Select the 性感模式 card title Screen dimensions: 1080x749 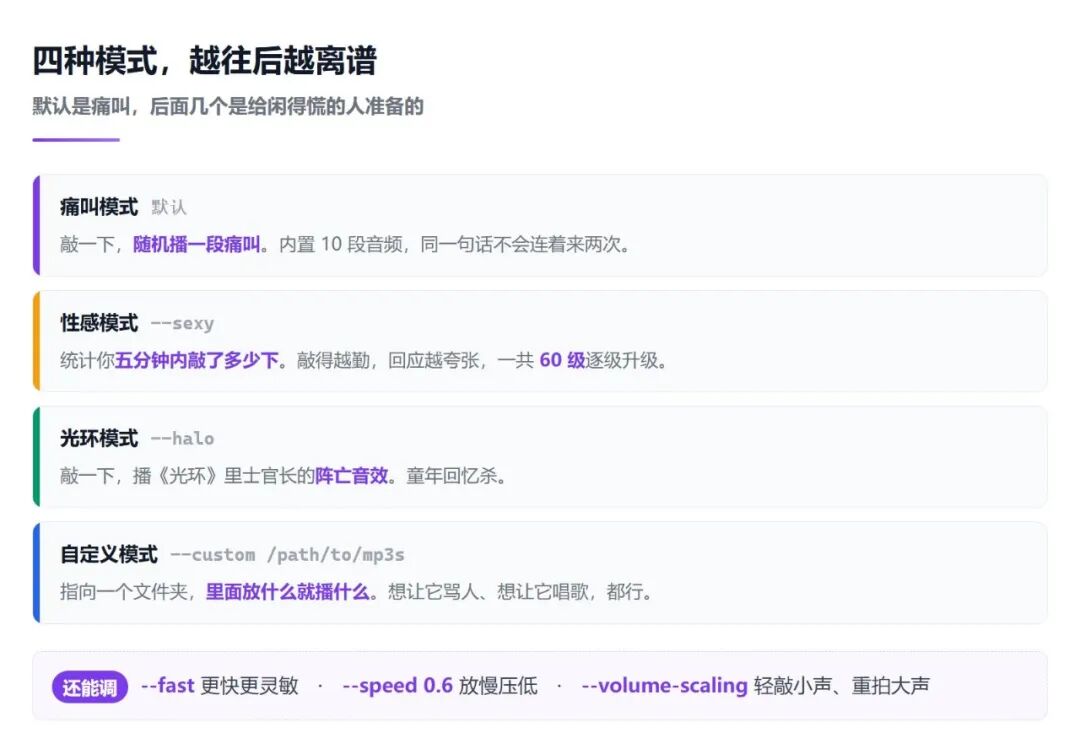(x=99, y=322)
